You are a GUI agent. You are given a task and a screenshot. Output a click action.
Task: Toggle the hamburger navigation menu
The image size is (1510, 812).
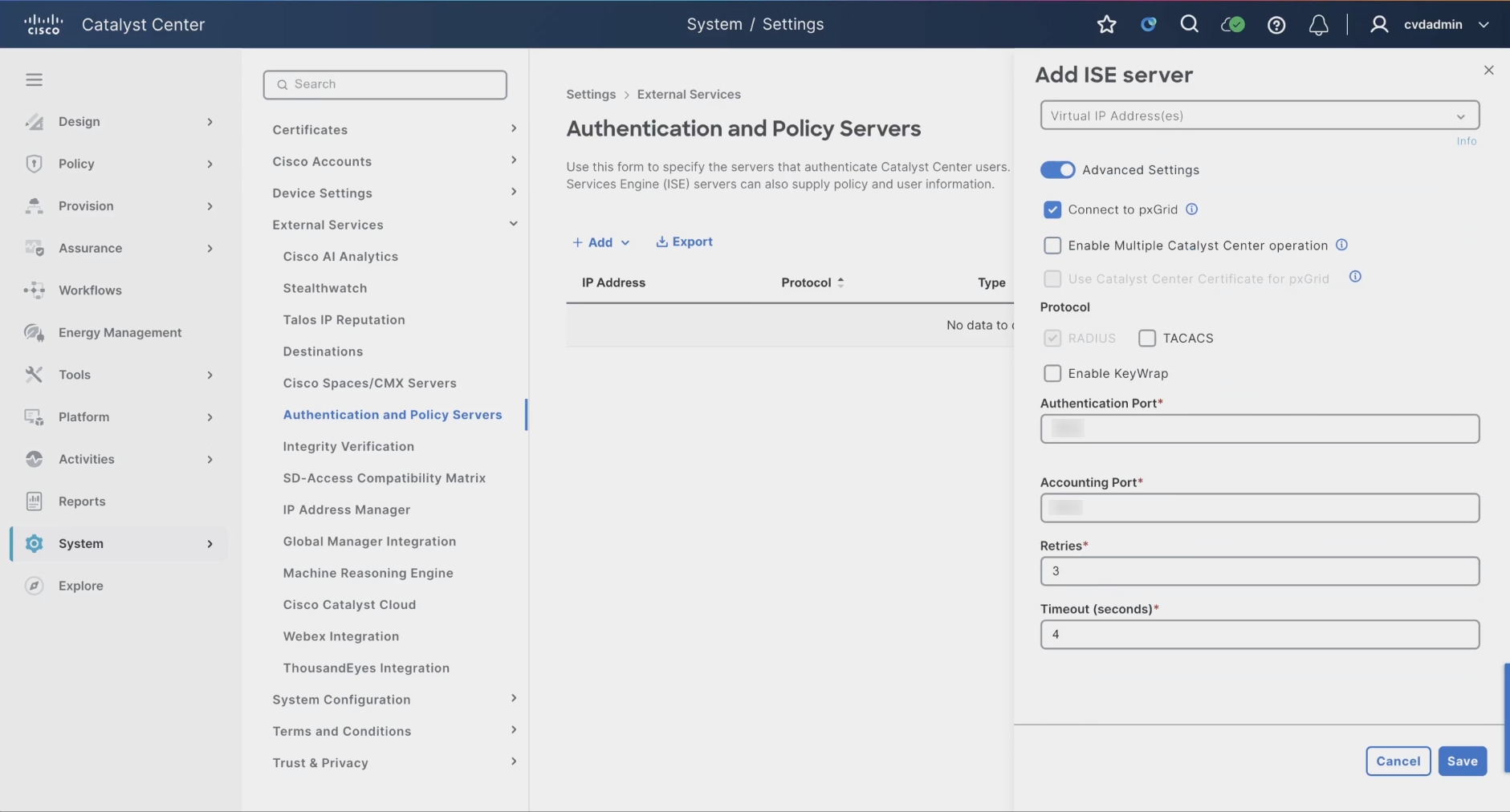[x=34, y=79]
